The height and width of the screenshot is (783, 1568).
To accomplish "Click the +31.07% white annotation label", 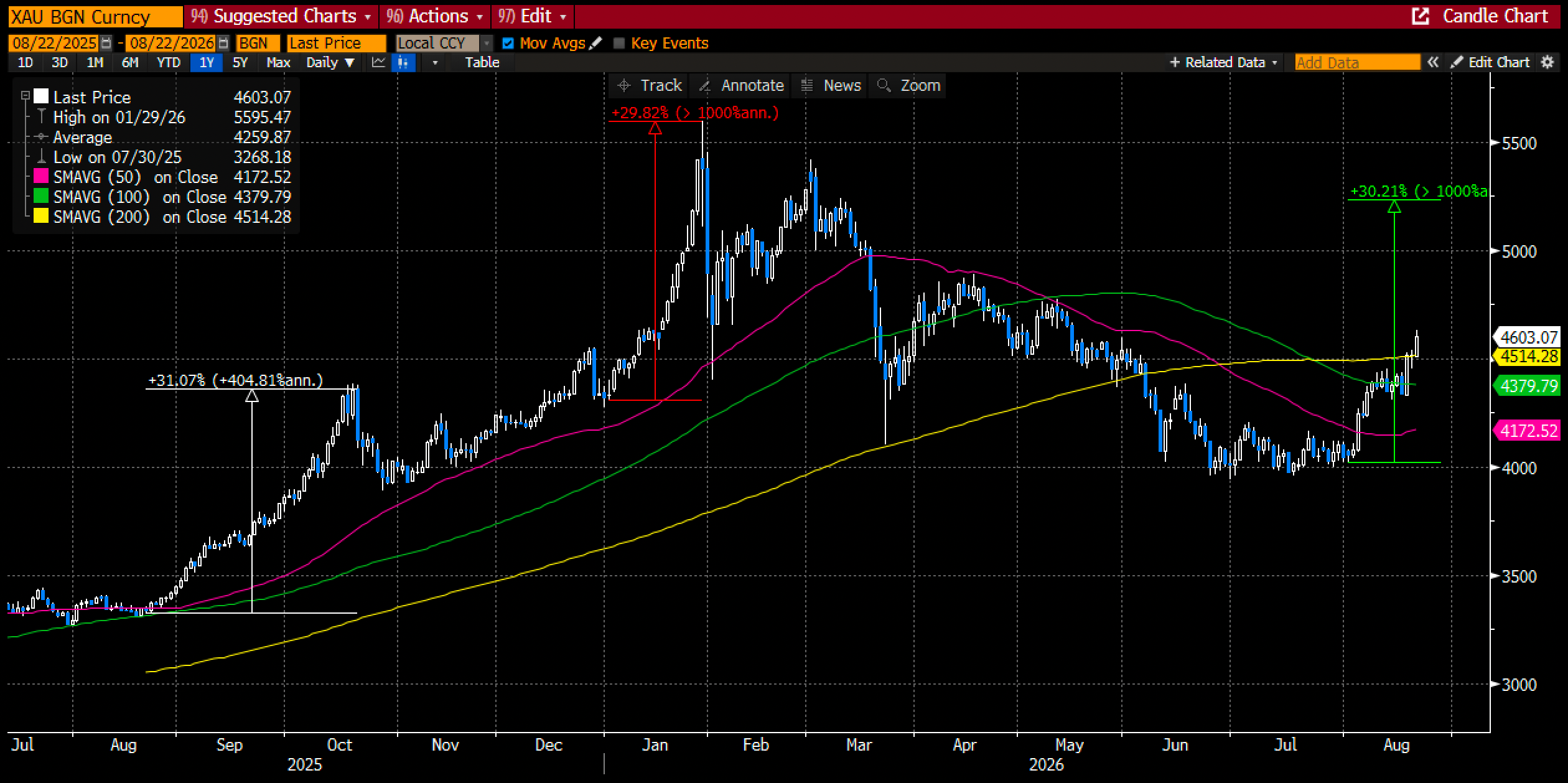I will pyautogui.click(x=236, y=380).
